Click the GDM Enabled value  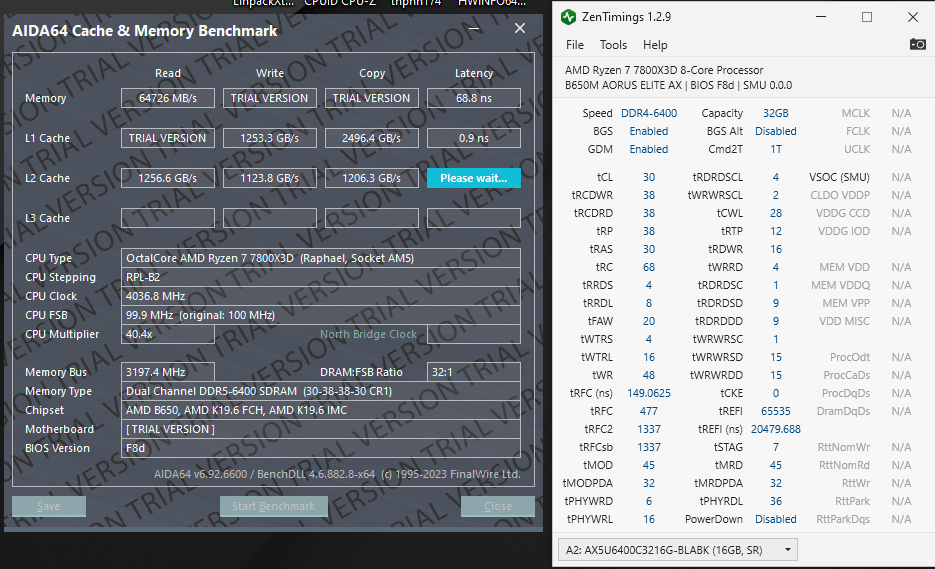(649, 149)
